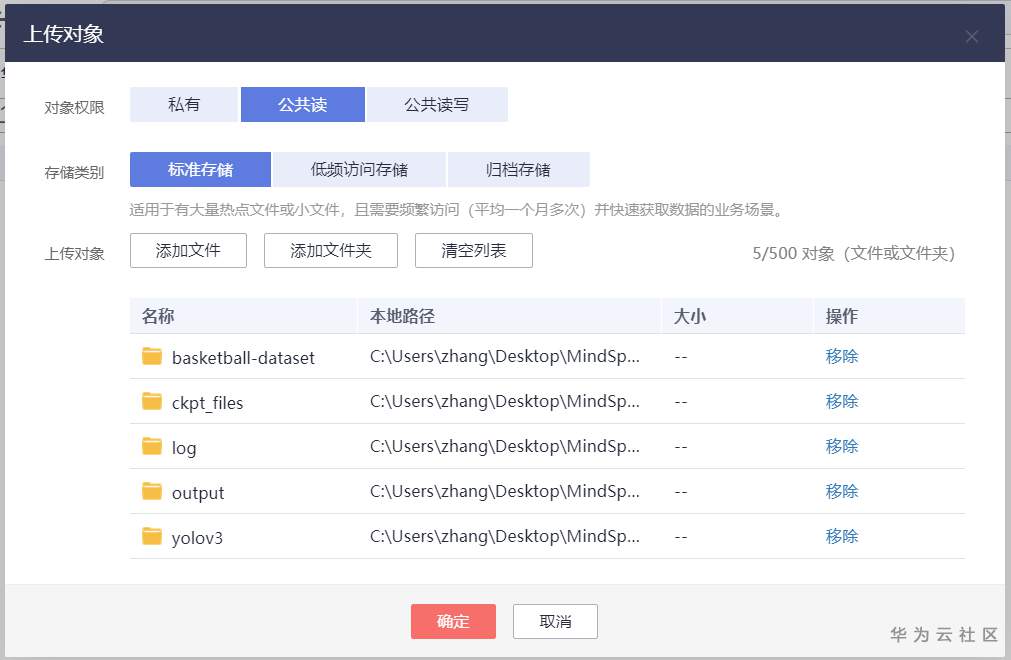Select the yolov3 name text
The width and height of the screenshot is (1011, 660).
[197, 538]
